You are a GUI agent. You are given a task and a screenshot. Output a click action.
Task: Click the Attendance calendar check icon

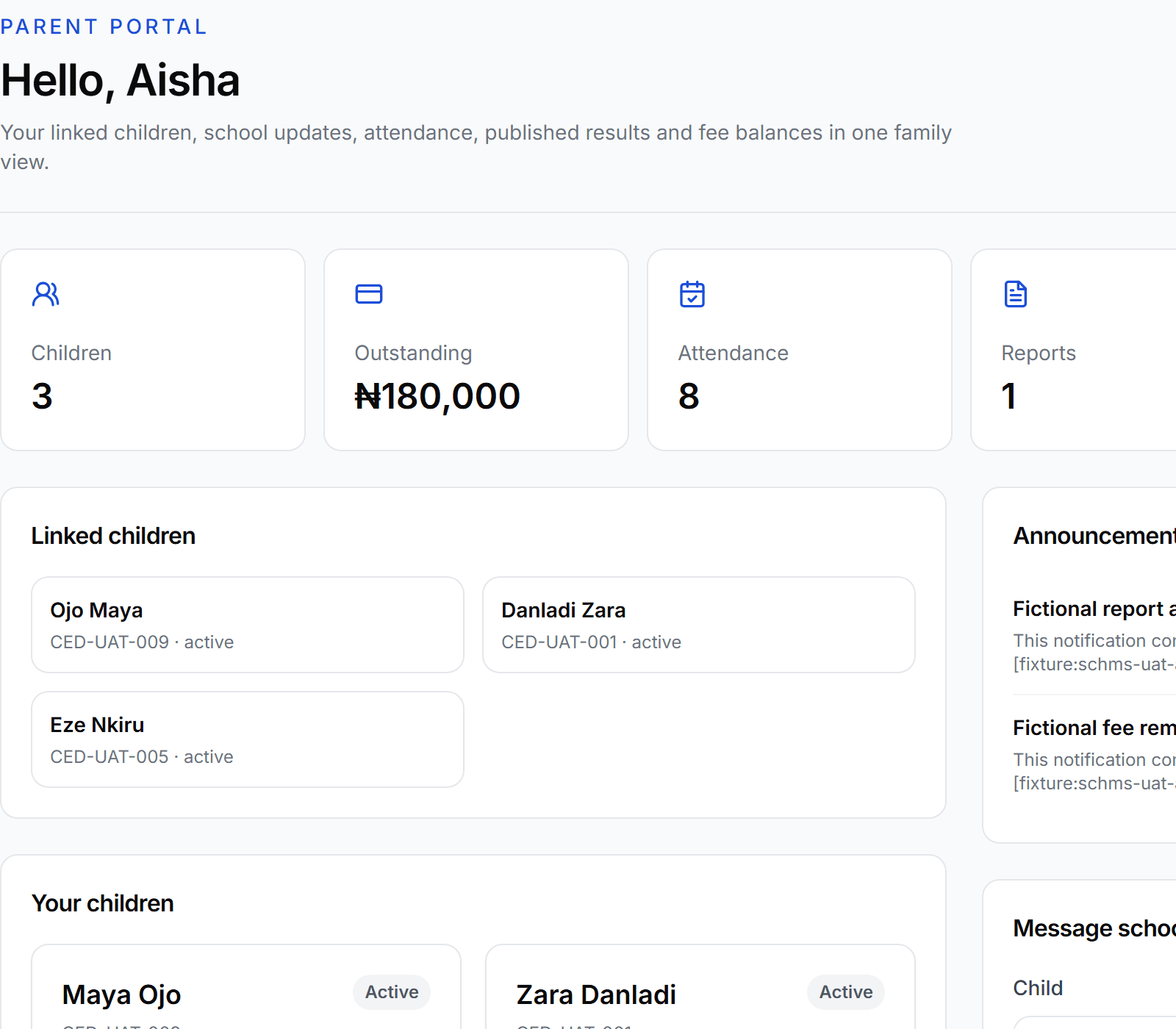click(x=692, y=294)
